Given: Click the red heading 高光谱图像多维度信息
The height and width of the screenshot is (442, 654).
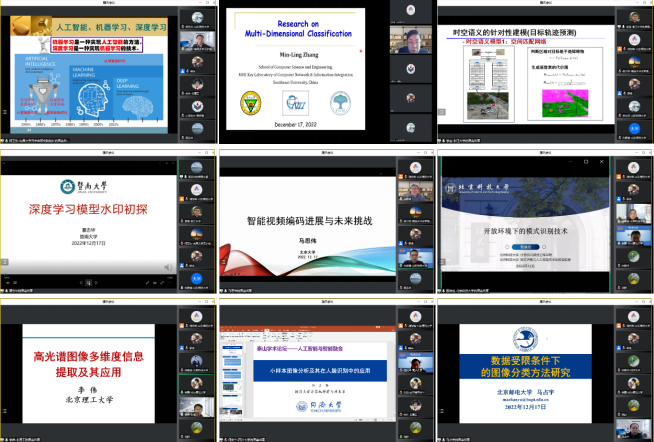Looking at the screenshot, I should 91,355.
